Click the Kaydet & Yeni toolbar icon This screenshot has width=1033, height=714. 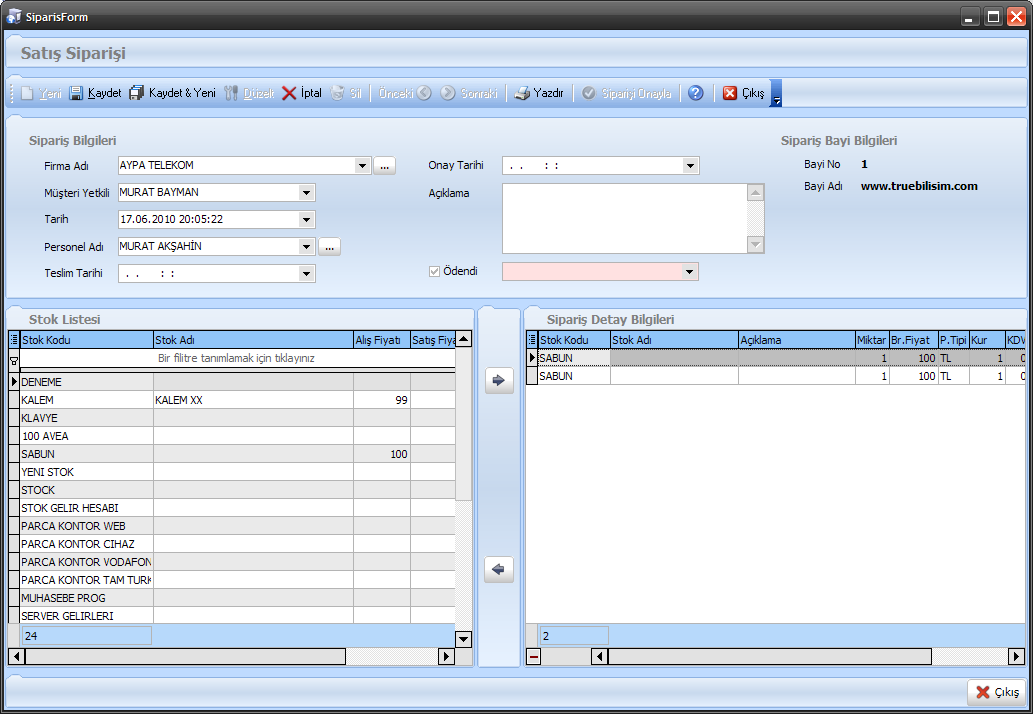(137, 93)
